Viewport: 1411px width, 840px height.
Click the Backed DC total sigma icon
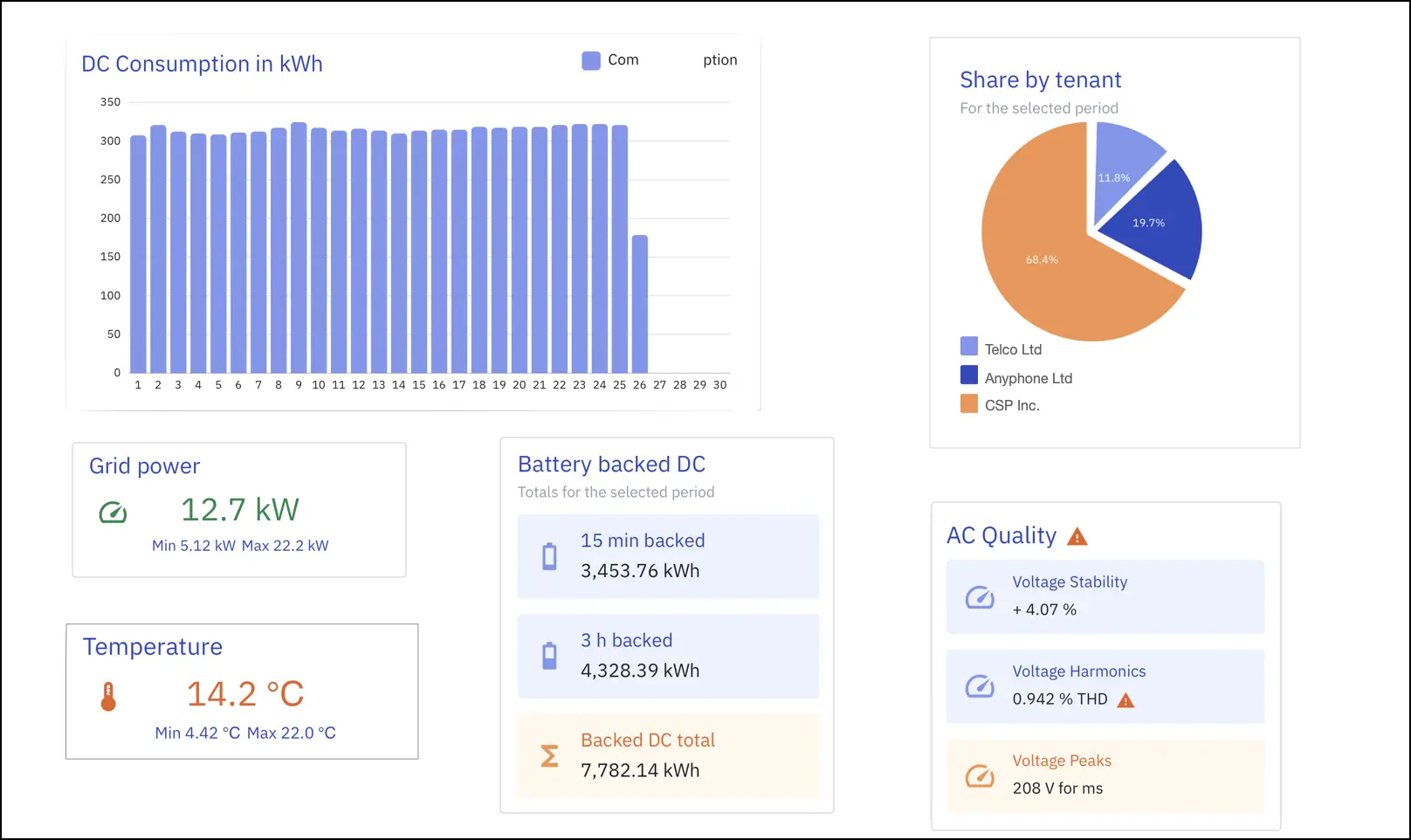coord(549,755)
